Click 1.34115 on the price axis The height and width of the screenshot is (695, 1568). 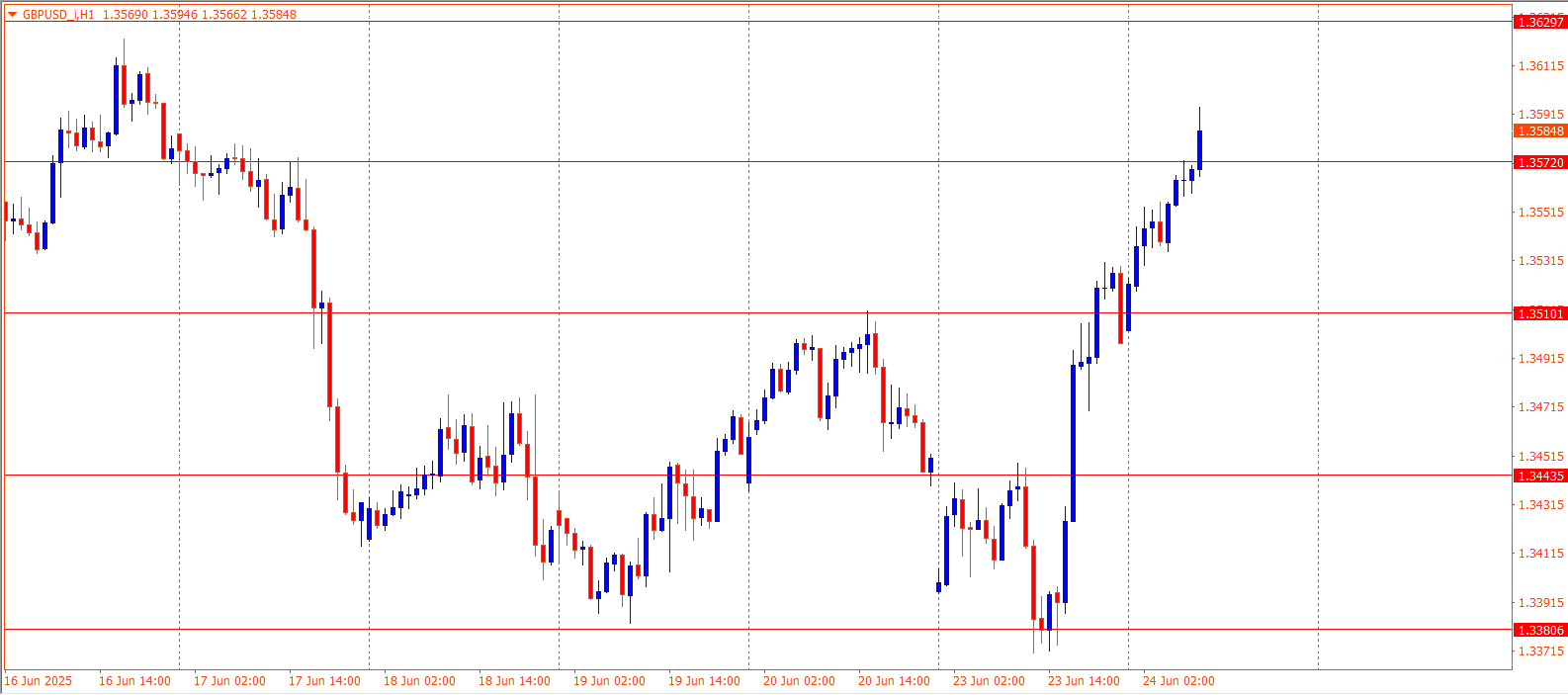(1541, 554)
